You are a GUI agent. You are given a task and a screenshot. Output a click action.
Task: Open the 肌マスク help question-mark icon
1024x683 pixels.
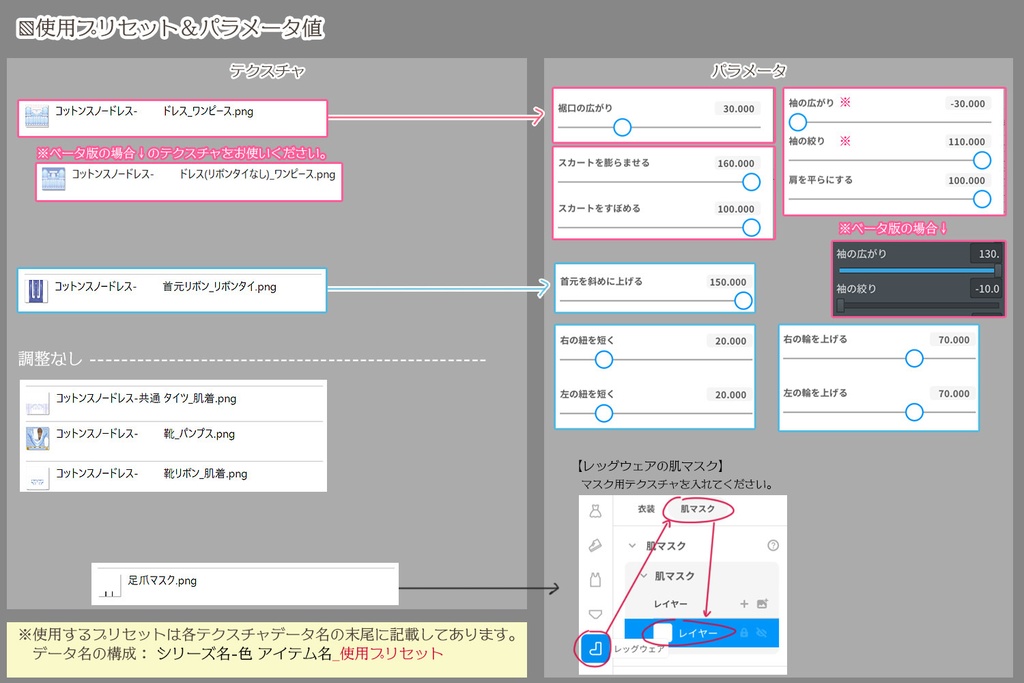point(772,545)
